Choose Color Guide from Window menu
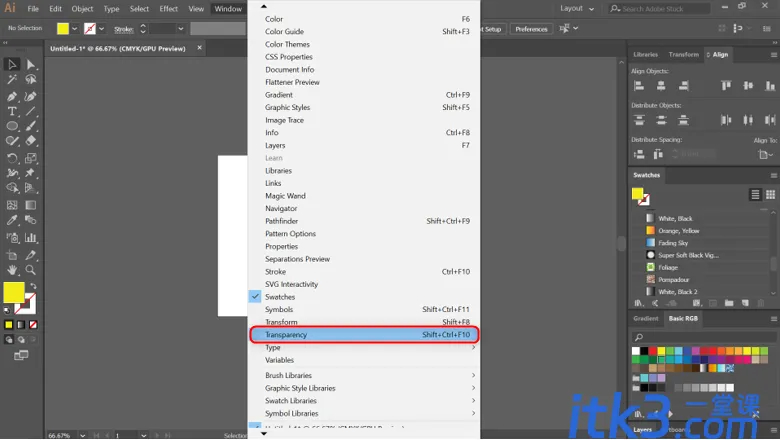The width and height of the screenshot is (780, 440). coord(364,31)
